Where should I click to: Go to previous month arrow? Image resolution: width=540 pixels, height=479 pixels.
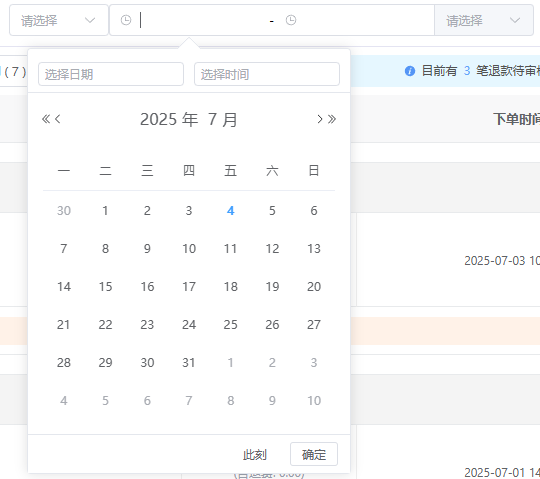[58, 119]
